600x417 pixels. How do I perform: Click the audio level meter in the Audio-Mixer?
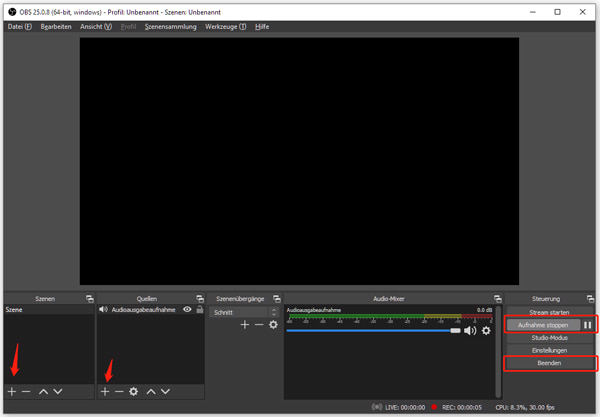click(390, 316)
